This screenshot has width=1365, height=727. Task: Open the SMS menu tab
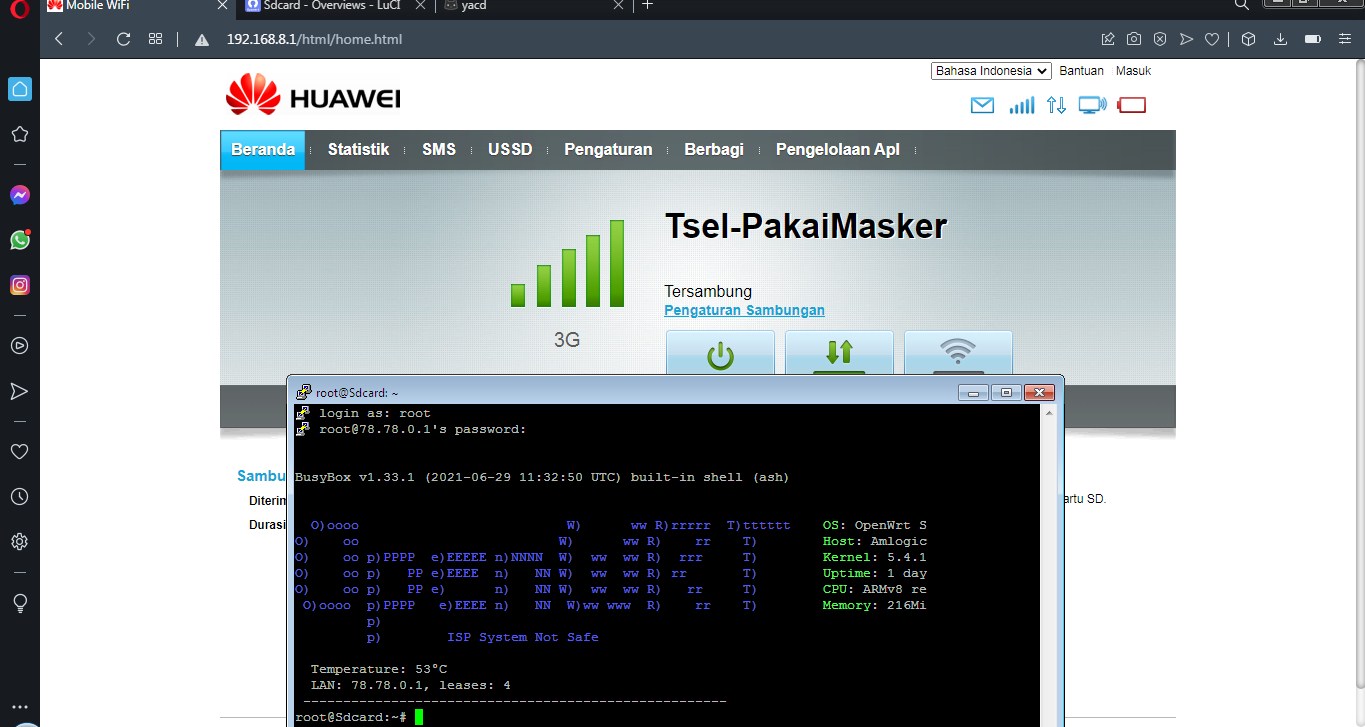[x=439, y=150]
